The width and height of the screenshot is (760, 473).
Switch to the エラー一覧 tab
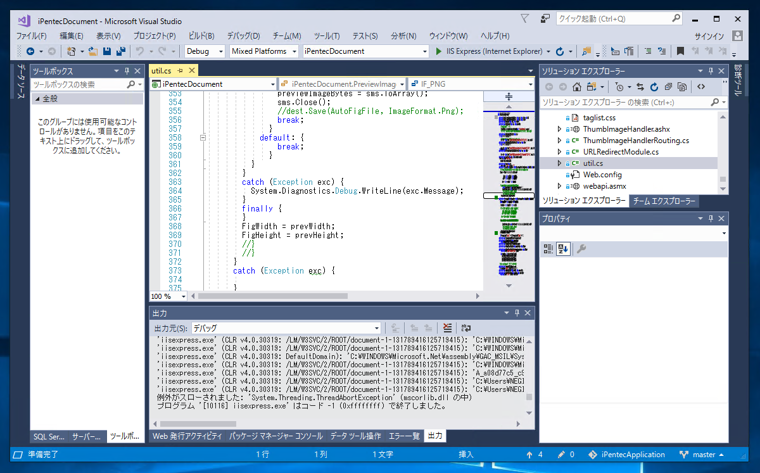(x=404, y=436)
